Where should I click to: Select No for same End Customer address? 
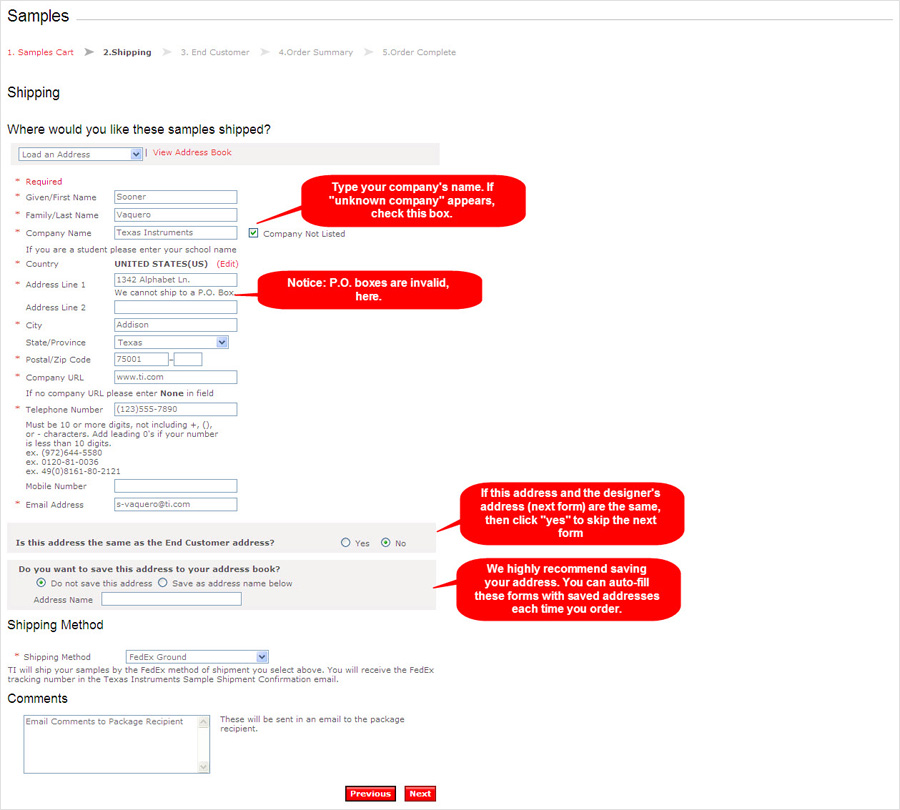[x=386, y=543]
